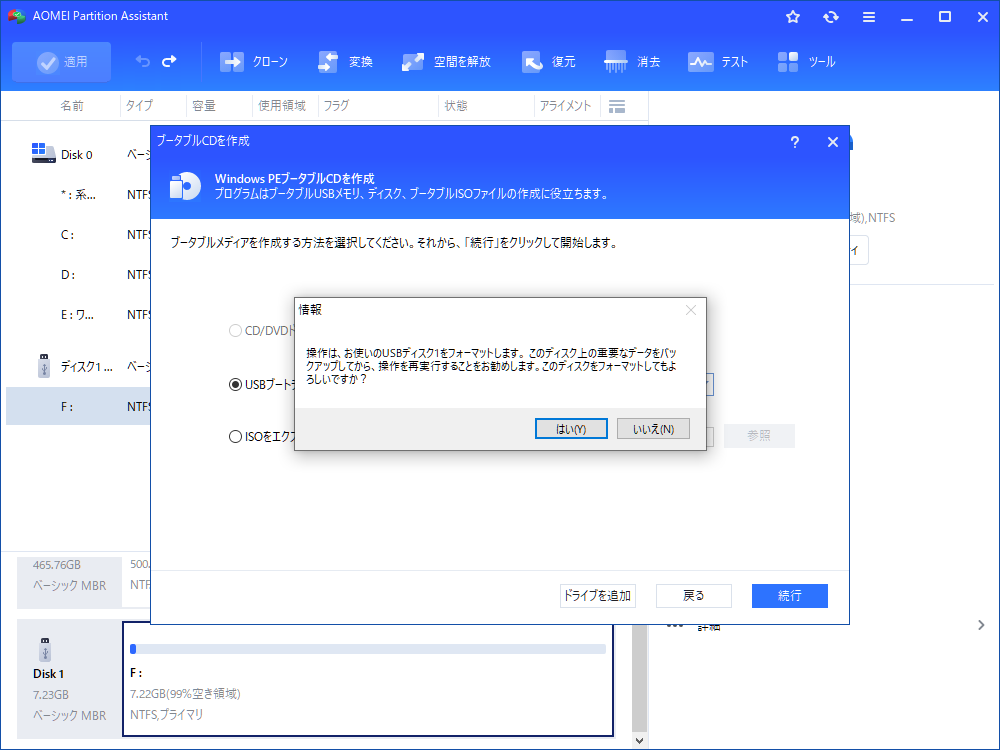Click the help question mark in bootable dialog

point(795,142)
